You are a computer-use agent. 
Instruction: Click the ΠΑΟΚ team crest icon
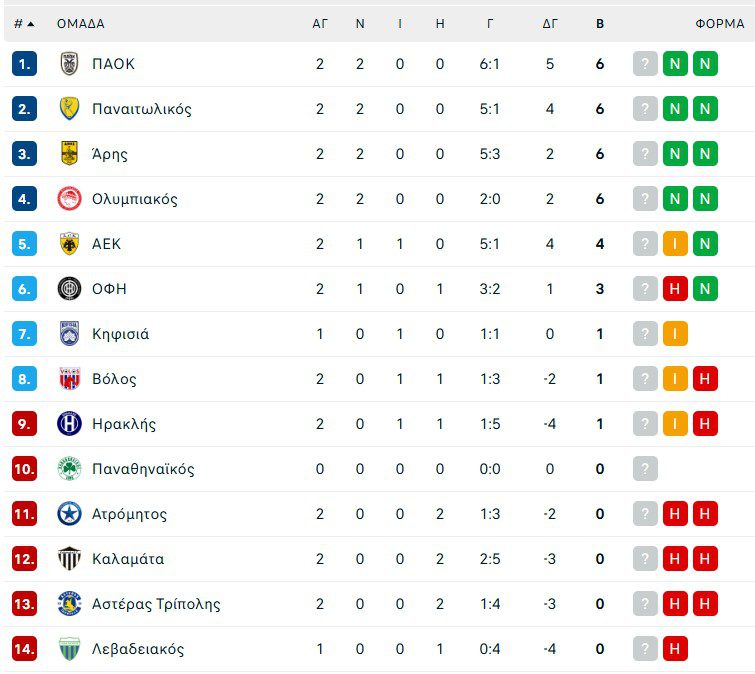click(69, 64)
